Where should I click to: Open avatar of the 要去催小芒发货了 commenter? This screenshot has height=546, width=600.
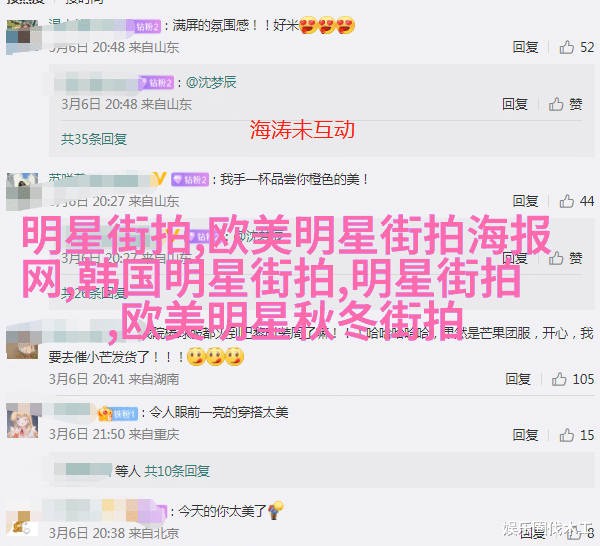click(22, 343)
